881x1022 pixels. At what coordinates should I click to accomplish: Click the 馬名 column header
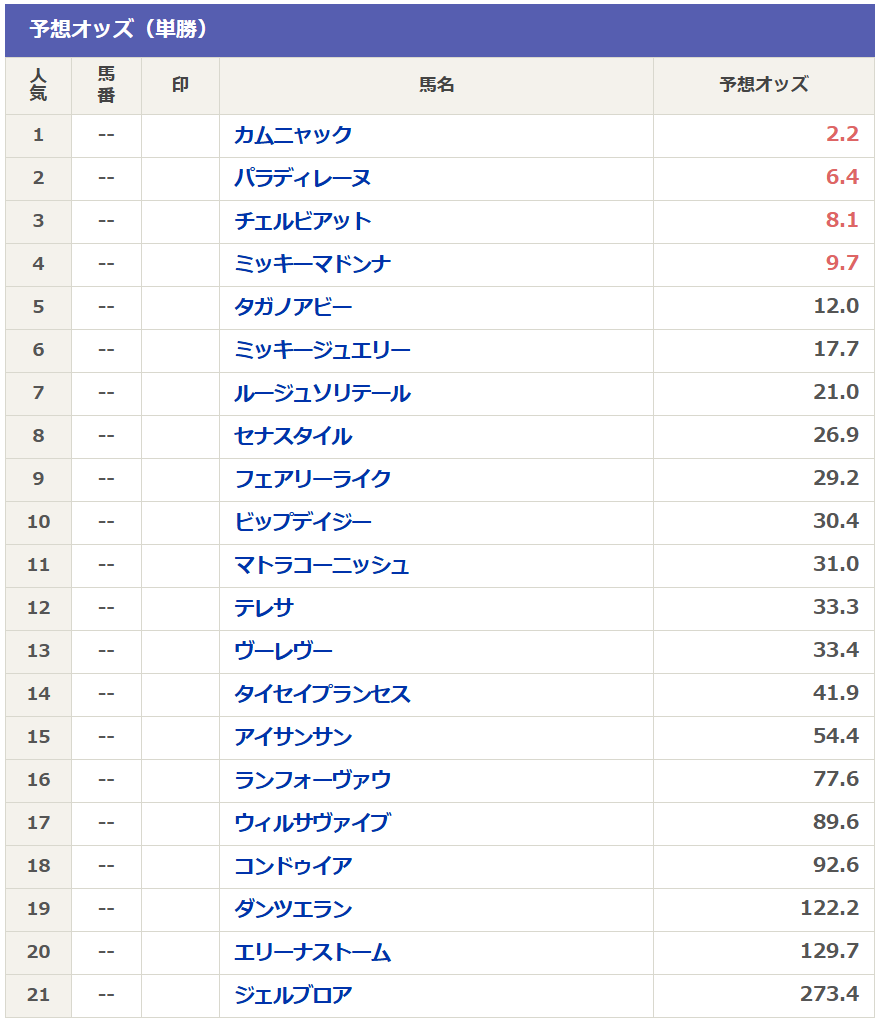[437, 85]
